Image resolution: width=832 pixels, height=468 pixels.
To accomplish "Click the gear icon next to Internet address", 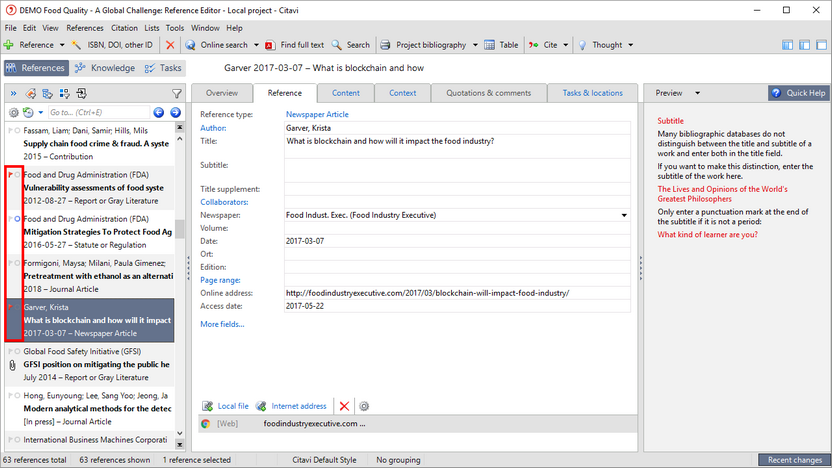I will click(364, 406).
